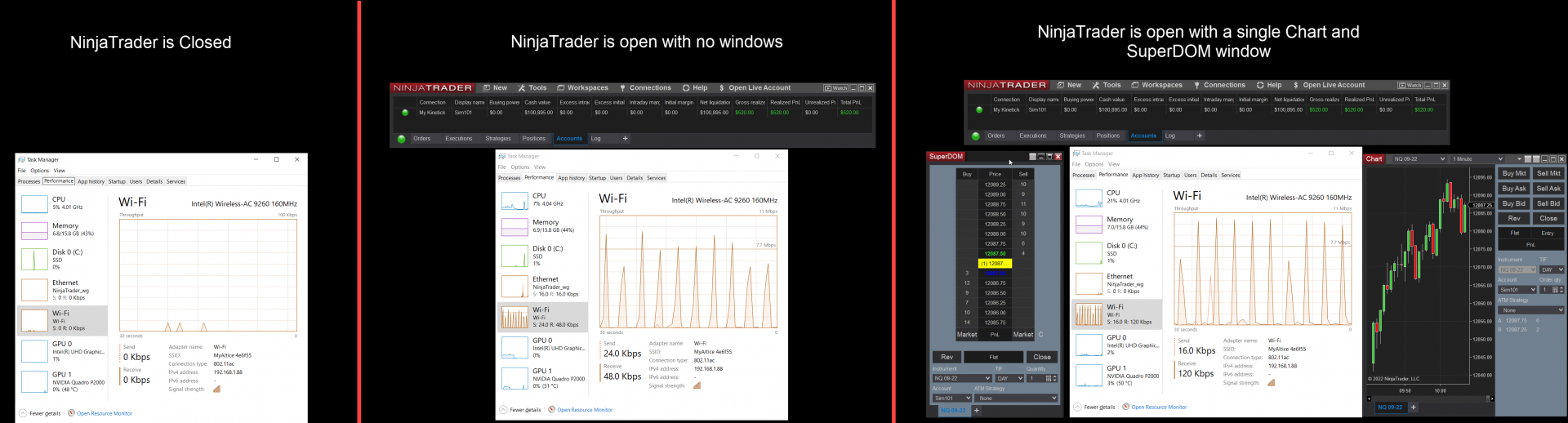Image resolution: width=1568 pixels, height=423 pixels.
Task: Open the ATM Strategy dropdown in the SuperDOM
Action: pyautogui.click(x=1017, y=398)
